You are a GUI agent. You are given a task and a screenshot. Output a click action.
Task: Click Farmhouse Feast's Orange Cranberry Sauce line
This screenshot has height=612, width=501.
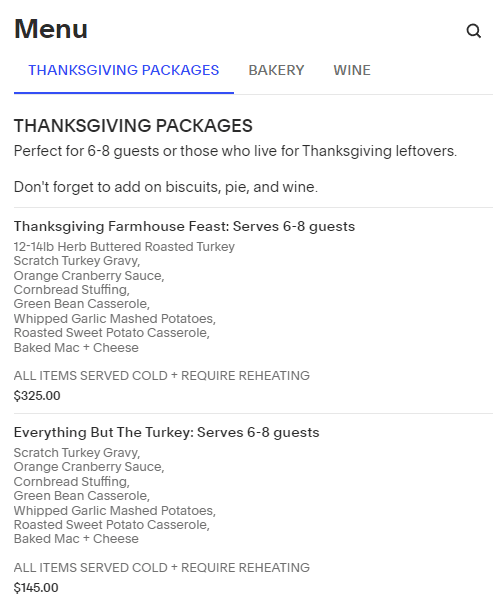click(x=89, y=276)
